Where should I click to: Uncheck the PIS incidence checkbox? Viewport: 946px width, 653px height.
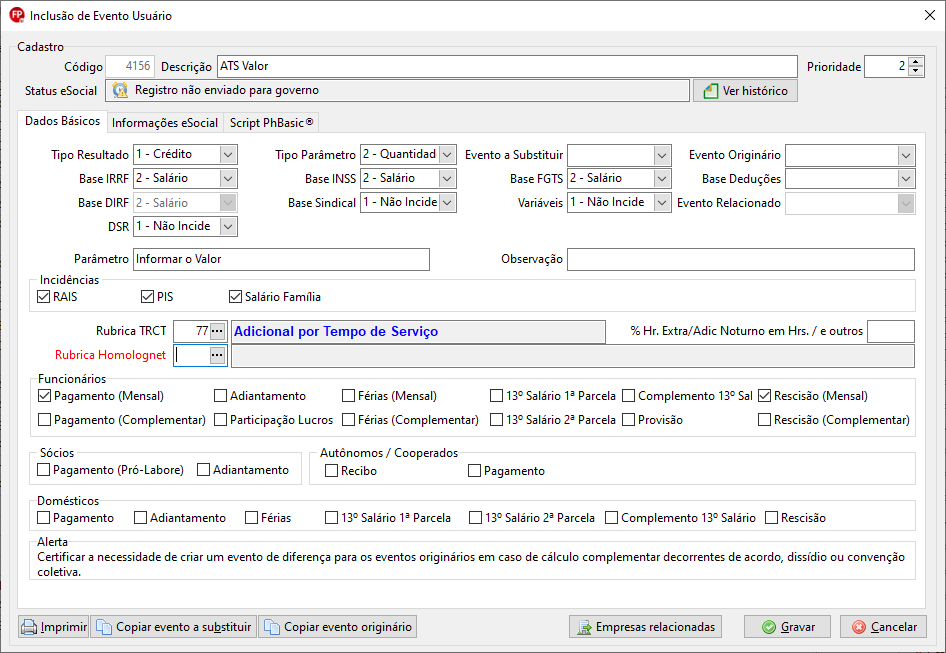pyautogui.click(x=147, y=296)
